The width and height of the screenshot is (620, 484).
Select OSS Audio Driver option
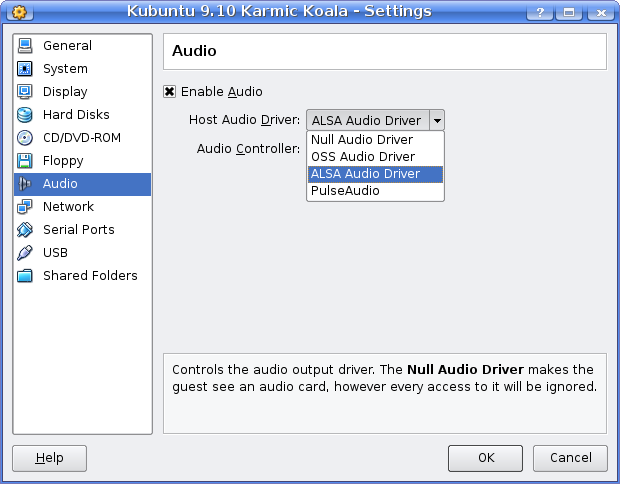point(363,157)
